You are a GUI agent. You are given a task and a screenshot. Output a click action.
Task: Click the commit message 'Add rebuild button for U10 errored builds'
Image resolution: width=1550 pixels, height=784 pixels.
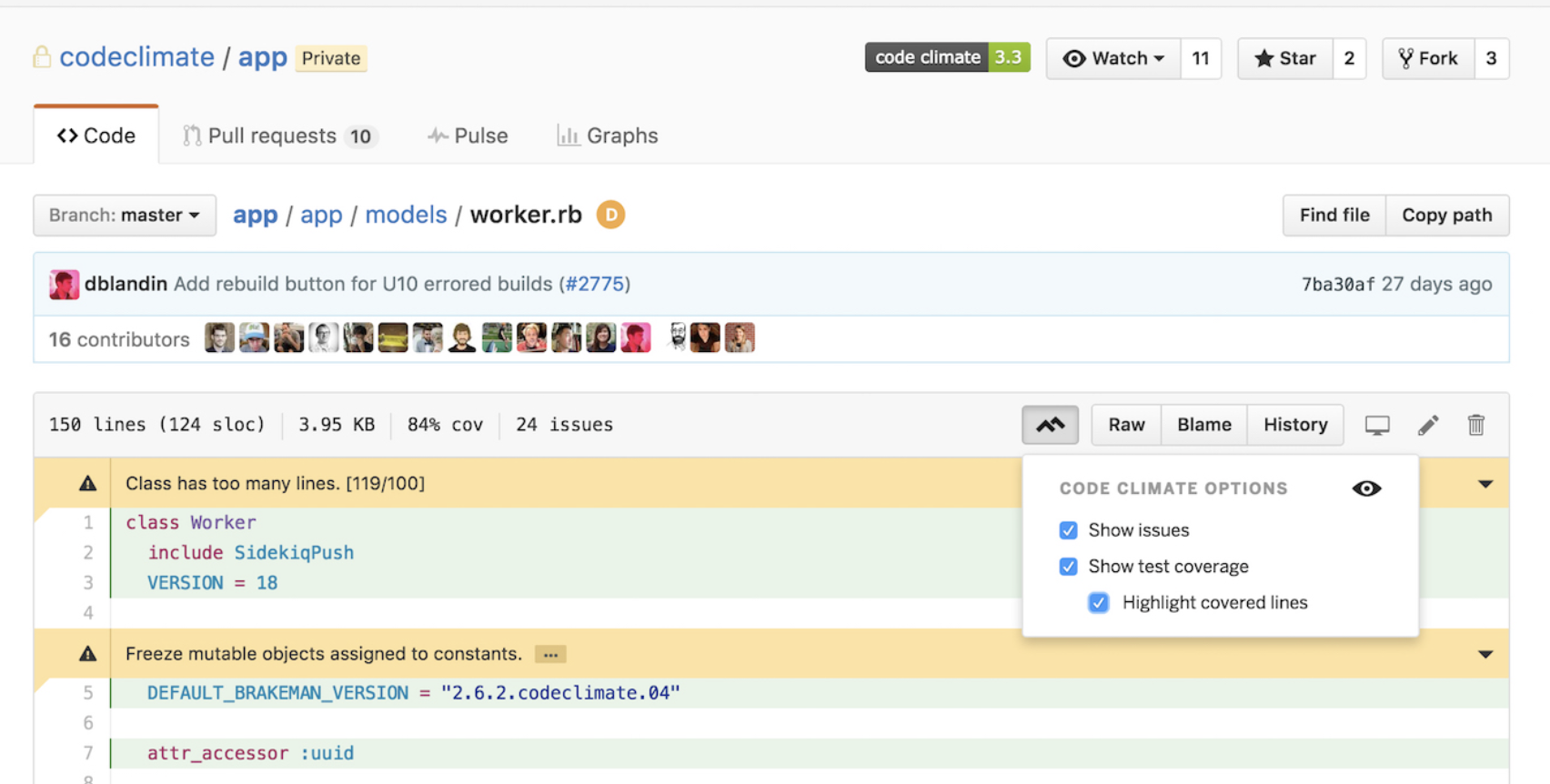(363, 284)
